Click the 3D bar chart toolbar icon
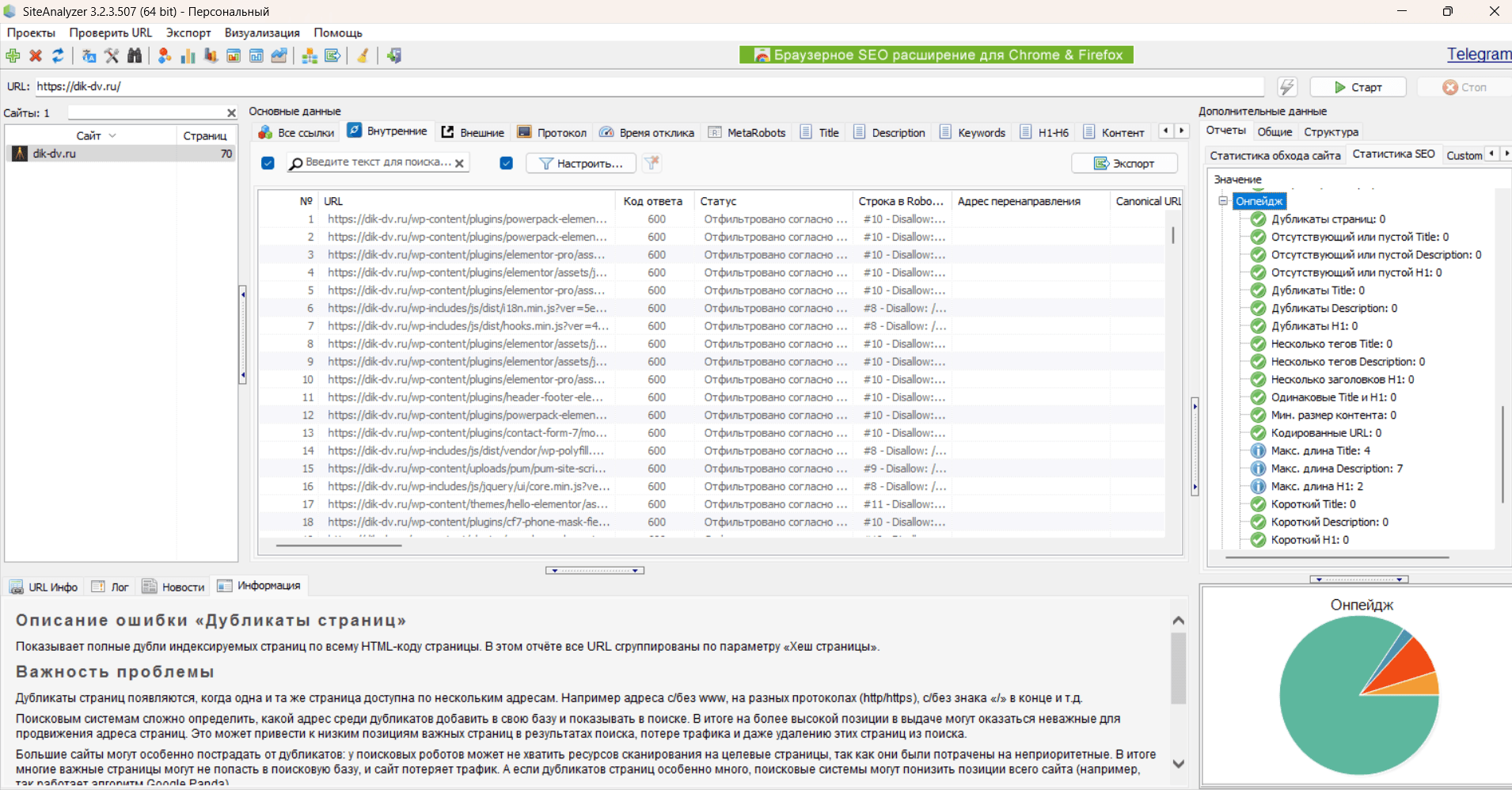This screenshot has height=790, width=1512. pos(211,55)
